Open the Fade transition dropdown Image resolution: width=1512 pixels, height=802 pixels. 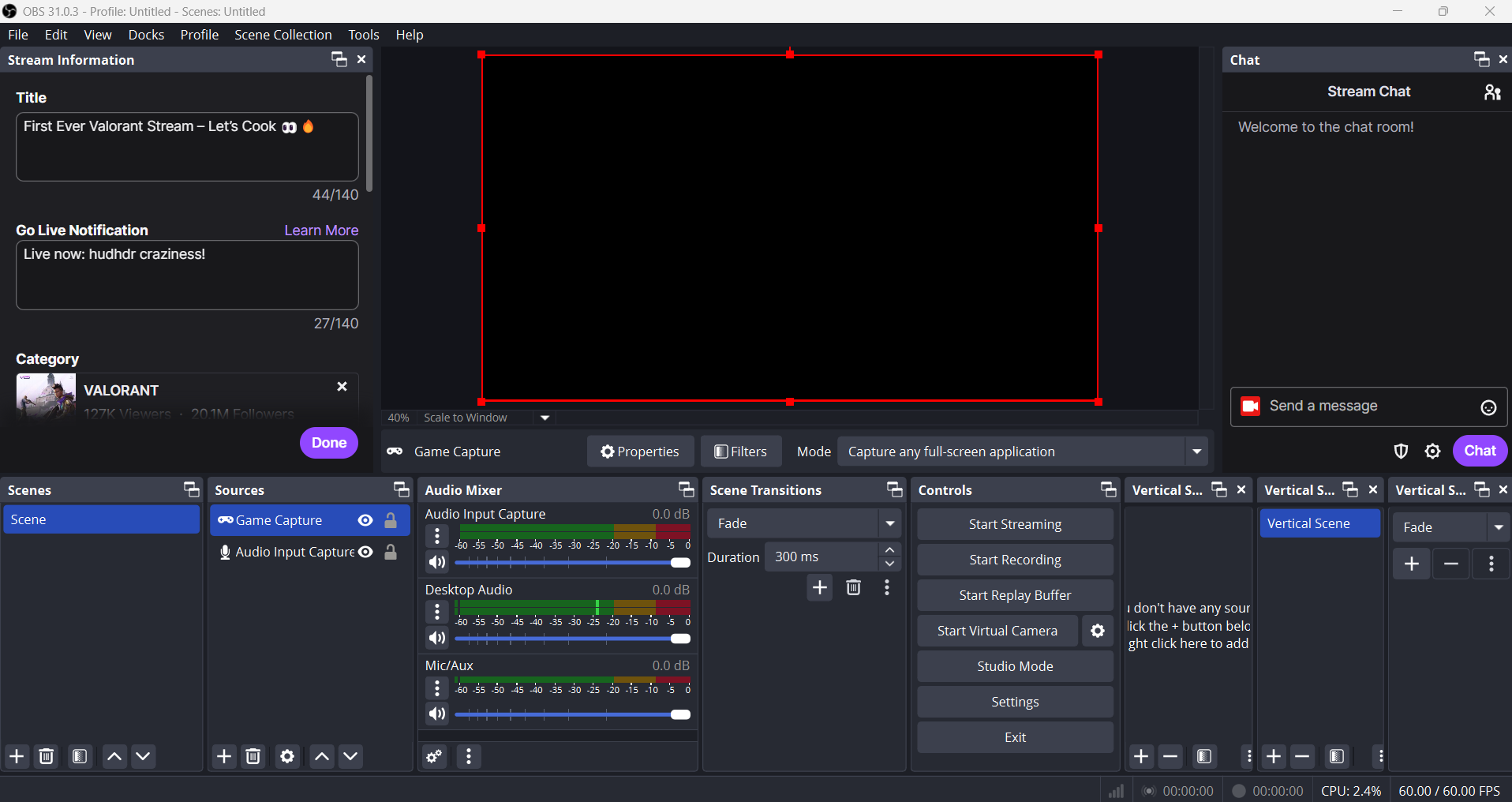pyautogui.click(x=889, y=523)
